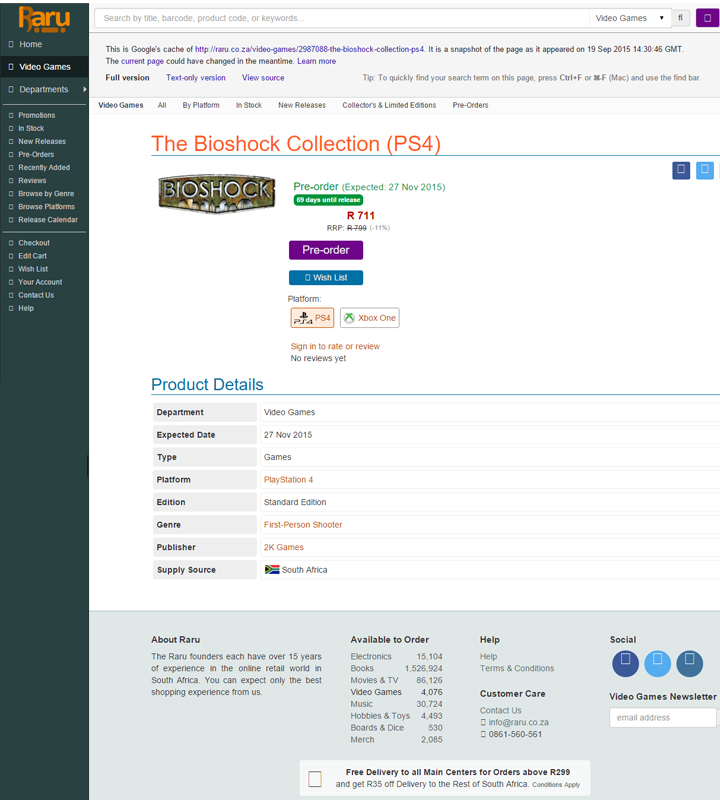This screenshot has width=720, height=800.
Task: Click the PlayStation 4 platform link
Action: pyautogui.click(x=288, y=480)
